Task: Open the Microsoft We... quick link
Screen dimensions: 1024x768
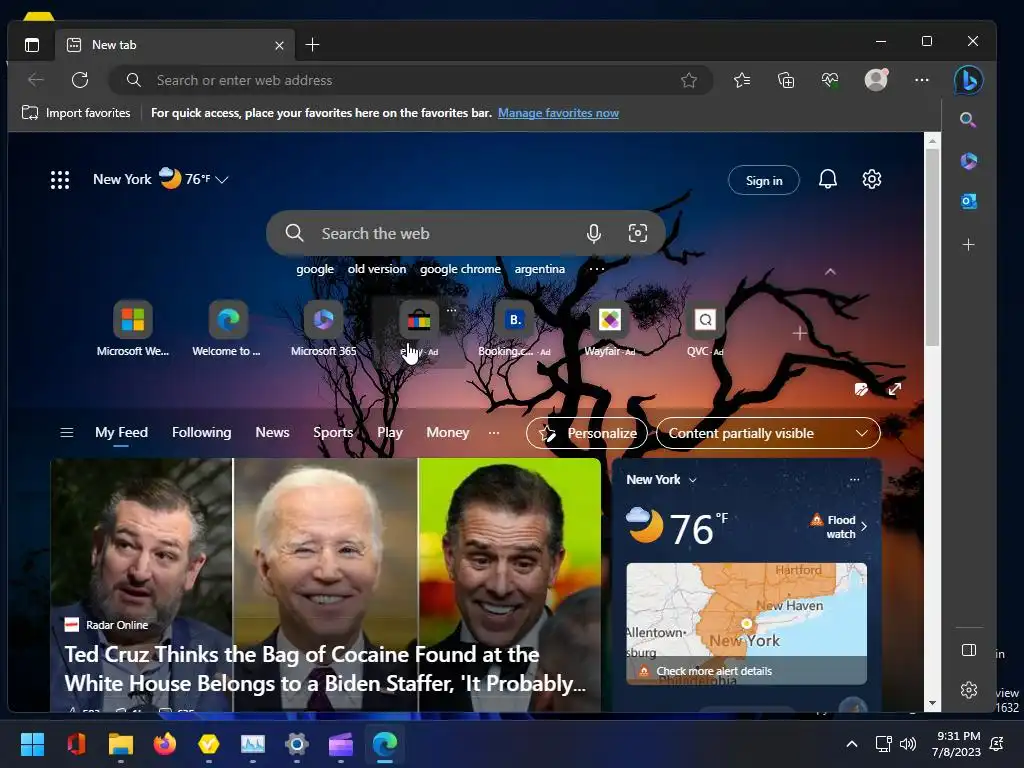Action: pos(133,329)
